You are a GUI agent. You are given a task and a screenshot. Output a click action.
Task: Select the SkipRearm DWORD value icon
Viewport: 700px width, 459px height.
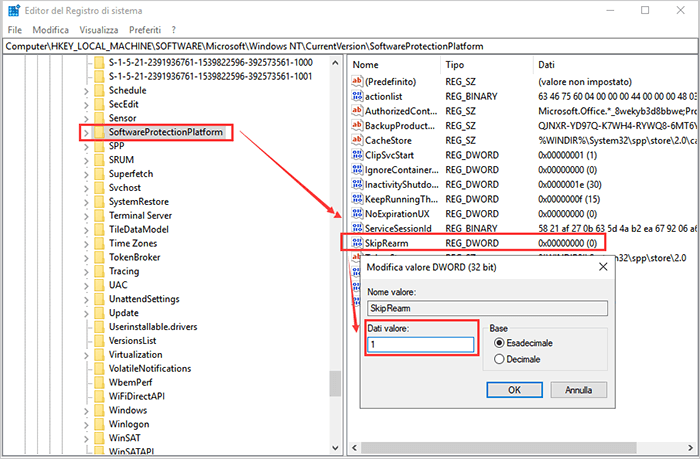tap(354, 242)
